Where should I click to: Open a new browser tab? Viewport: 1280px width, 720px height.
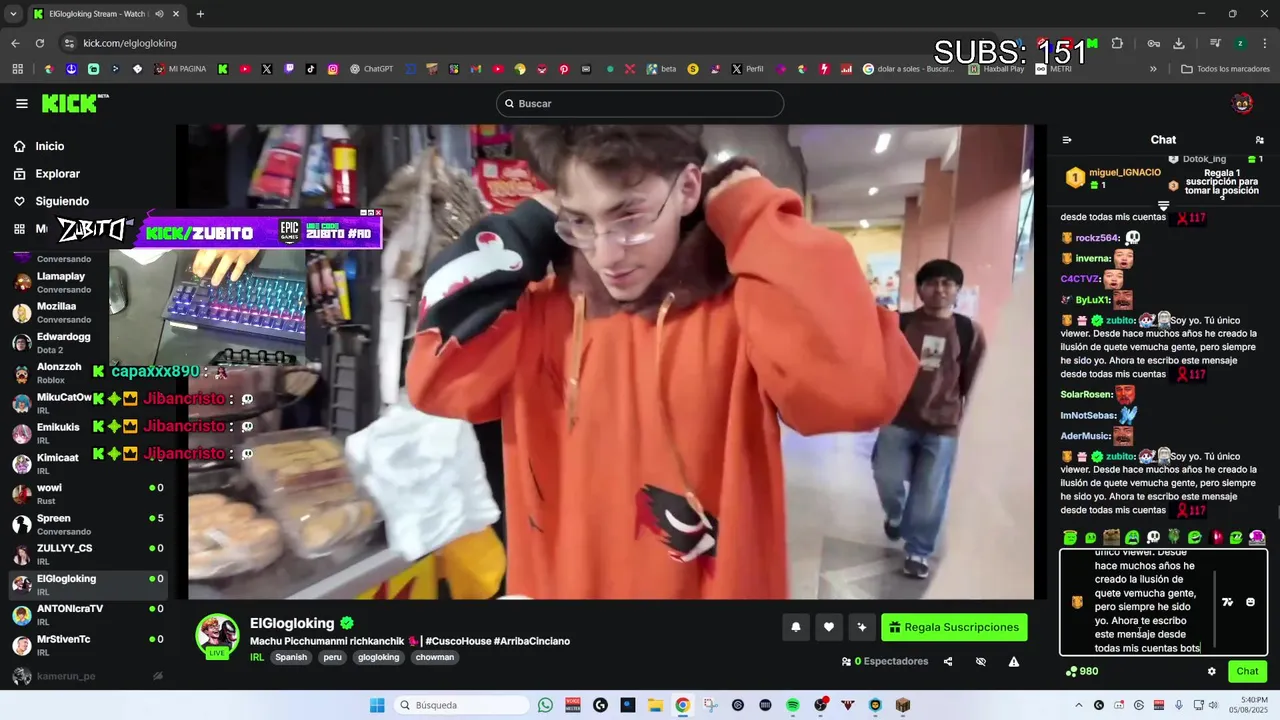[200, 14]
